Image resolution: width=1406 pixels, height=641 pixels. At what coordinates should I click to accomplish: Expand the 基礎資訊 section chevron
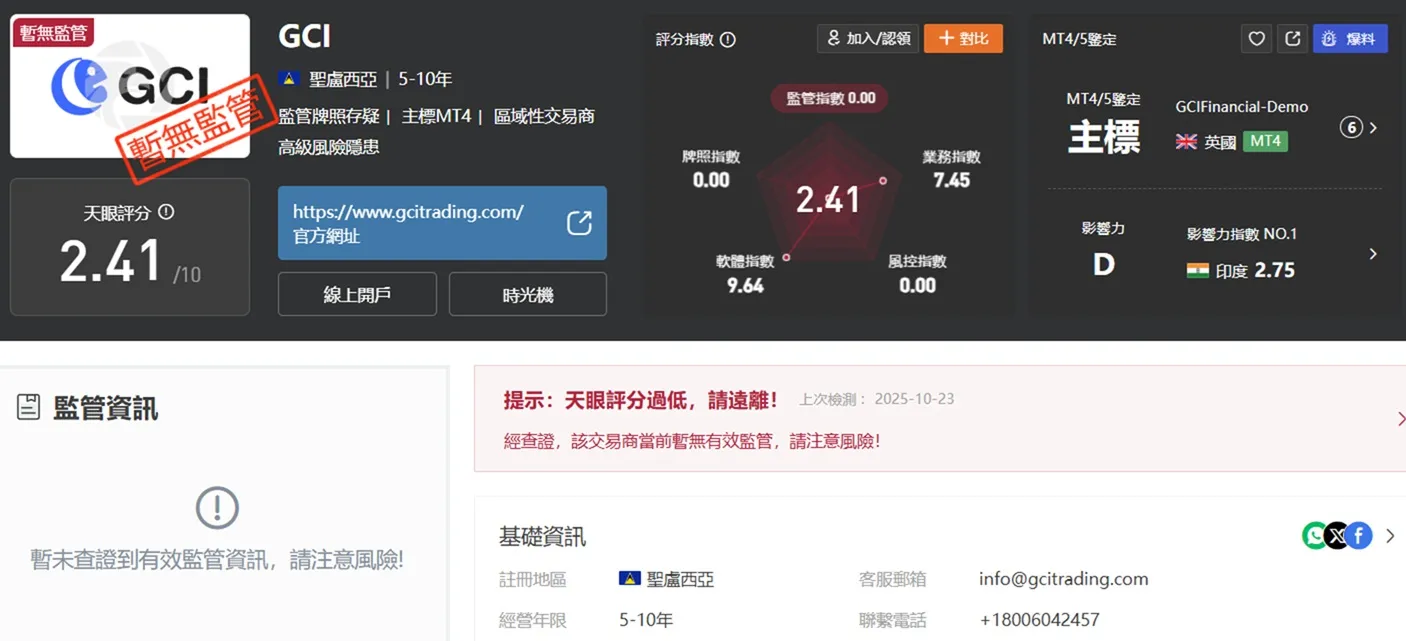pyautogui.click(x=1390, y=537)
